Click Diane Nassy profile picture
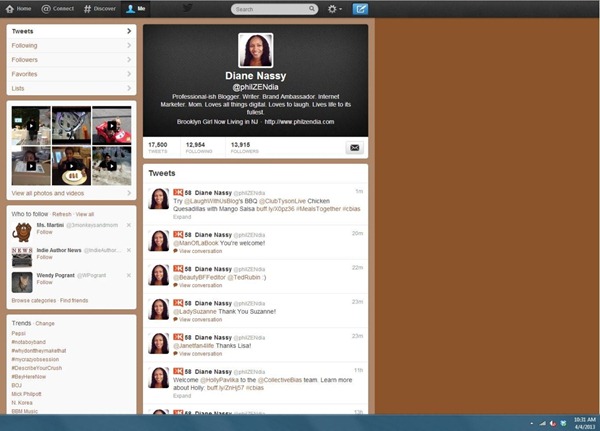Image resolution: width=600 pixels, height=431 pixels. pos(256,50)
